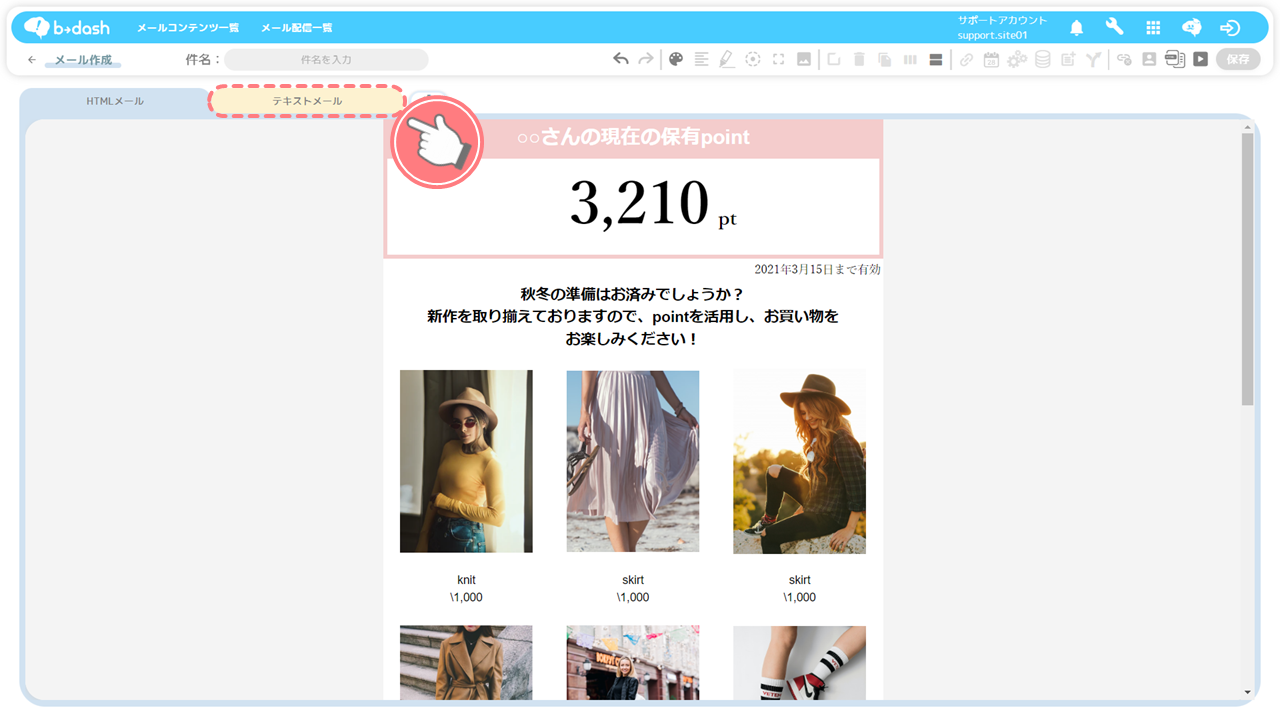Select the woman in hat and plaid shirt photo

pos(800,461)
